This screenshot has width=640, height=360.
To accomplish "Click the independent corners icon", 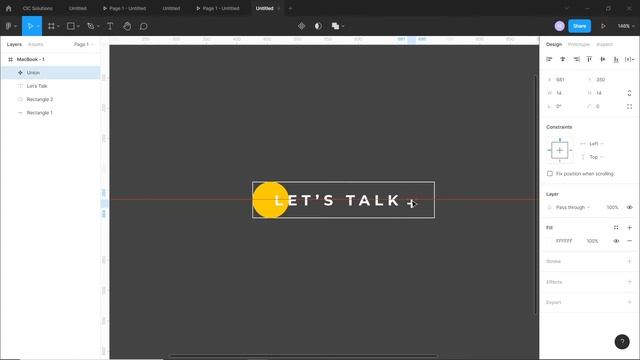I will 629,107.
